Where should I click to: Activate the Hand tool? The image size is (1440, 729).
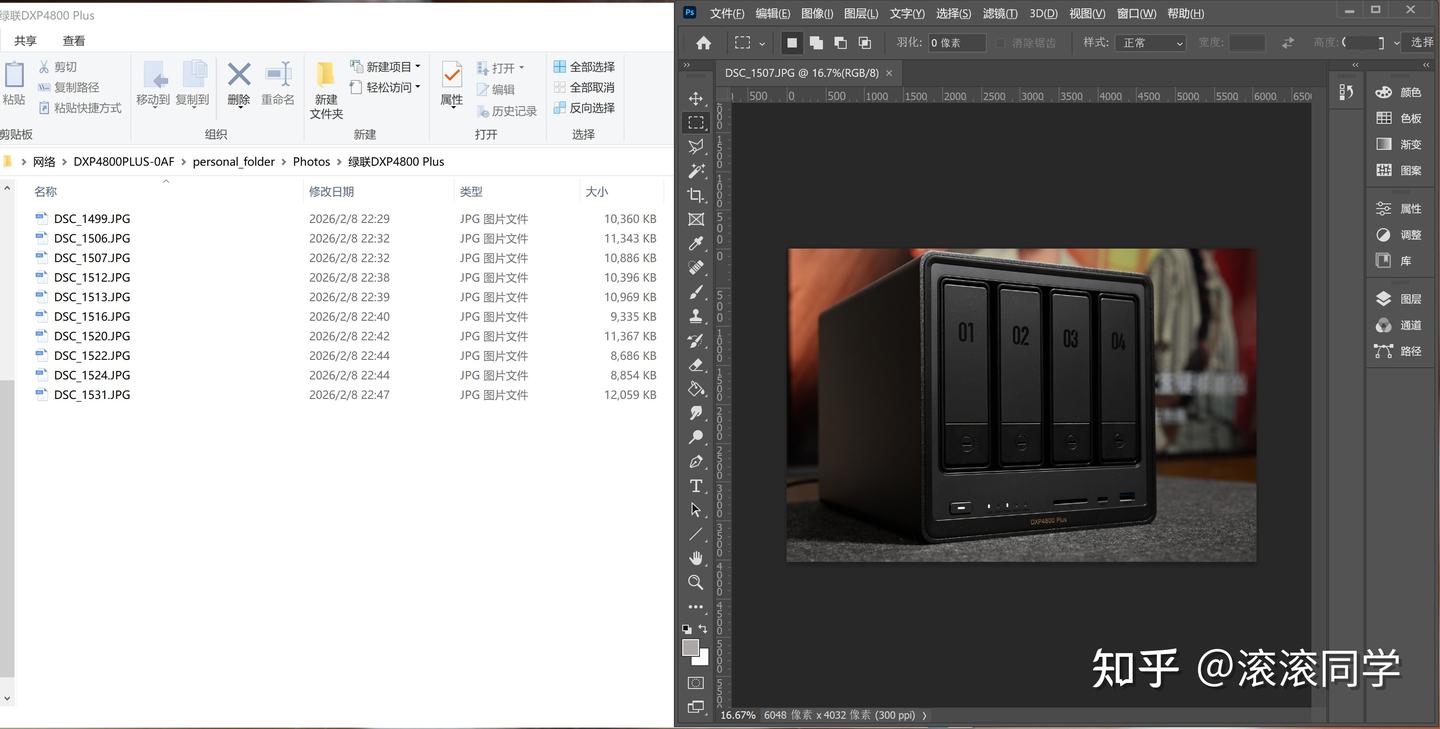[x=696, y=558]
